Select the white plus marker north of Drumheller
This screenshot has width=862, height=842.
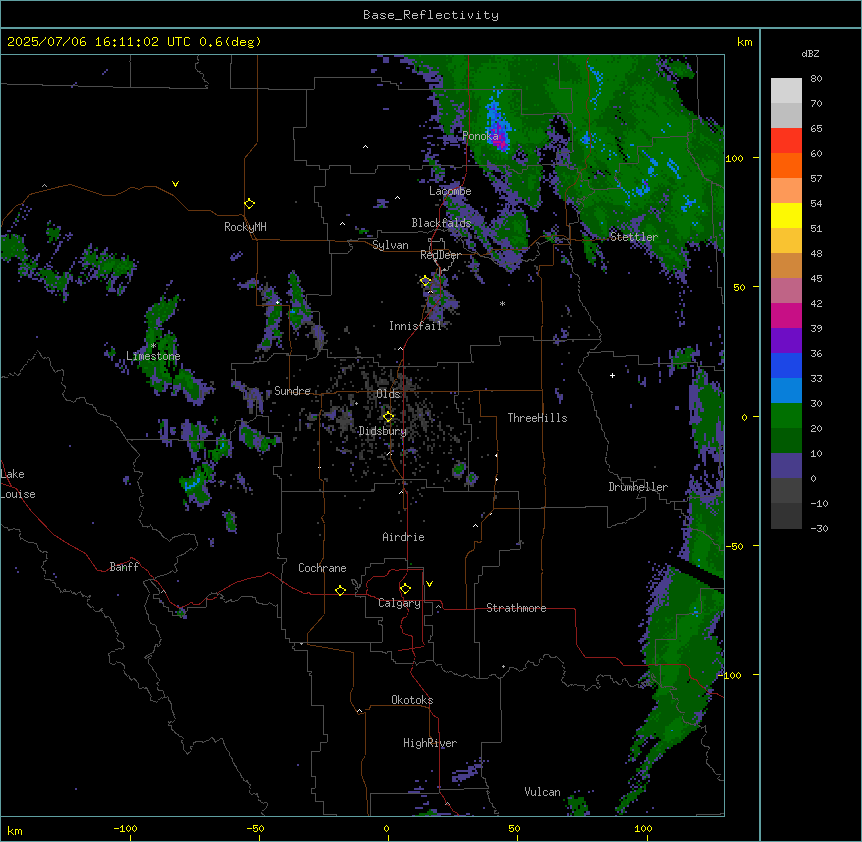(612, 375)
